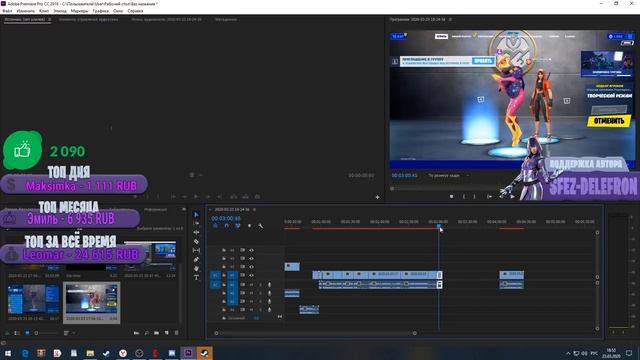Open the Эпизод menu

[60, 11]
